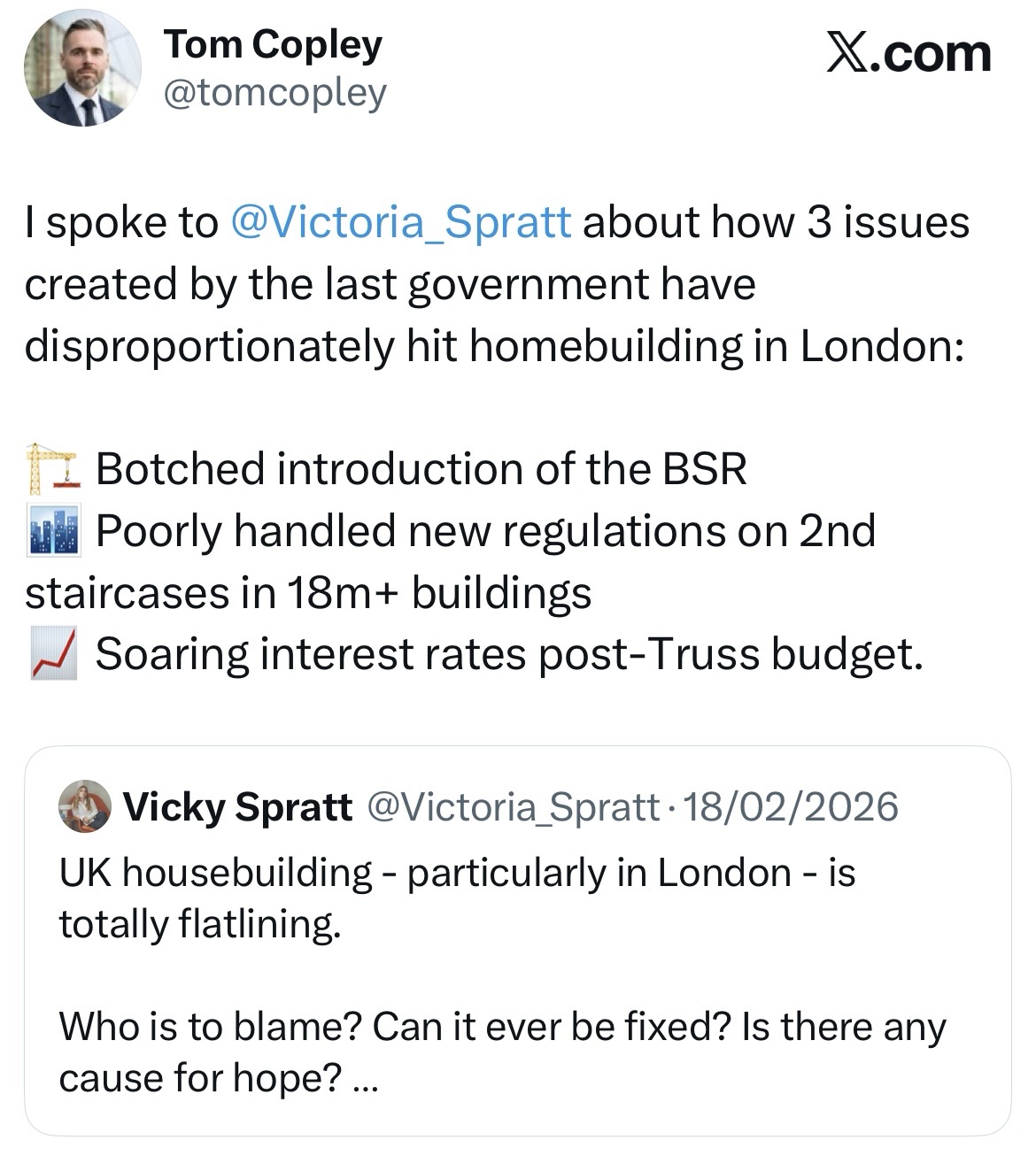
Task: Click the "totally flatlining." text in the quote
Action: pyautogui.click(x=200, y=924)
